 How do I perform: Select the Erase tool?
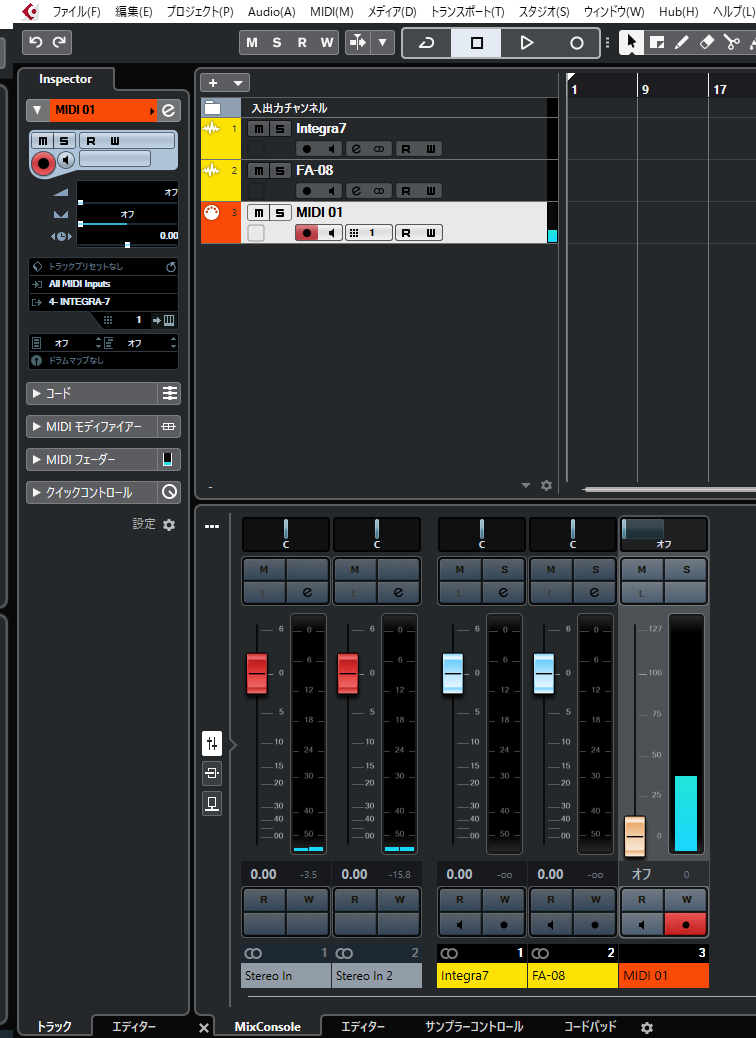click(706, 42)
